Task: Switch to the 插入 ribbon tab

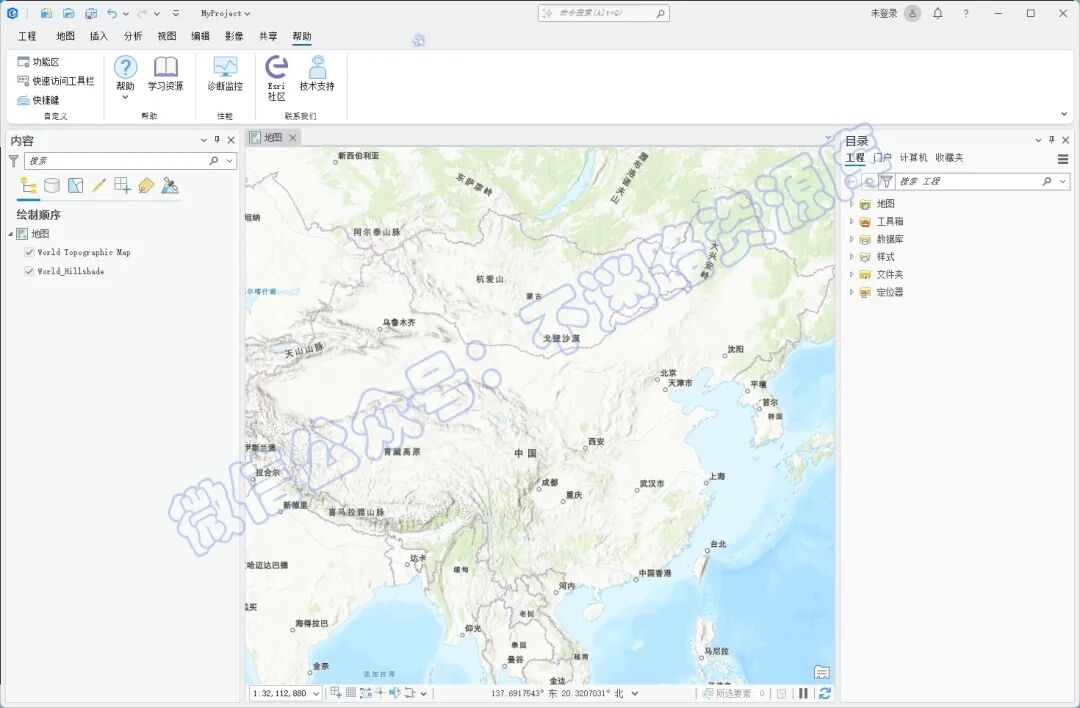Action: pyautogui.click(x=99, y=37)
